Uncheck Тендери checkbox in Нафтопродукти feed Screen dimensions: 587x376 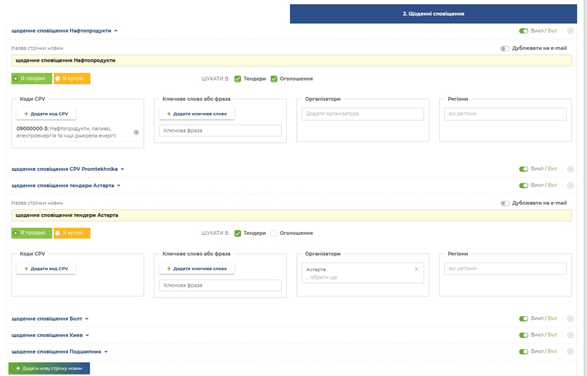click(x=237, y=79)
